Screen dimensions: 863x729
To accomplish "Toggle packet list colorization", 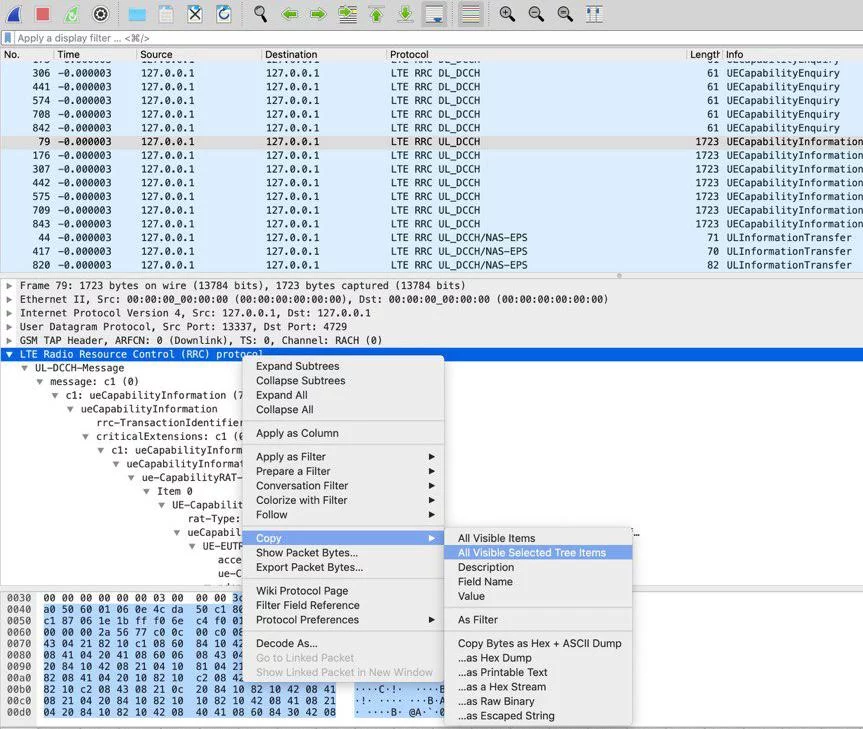I will point(469,14).
